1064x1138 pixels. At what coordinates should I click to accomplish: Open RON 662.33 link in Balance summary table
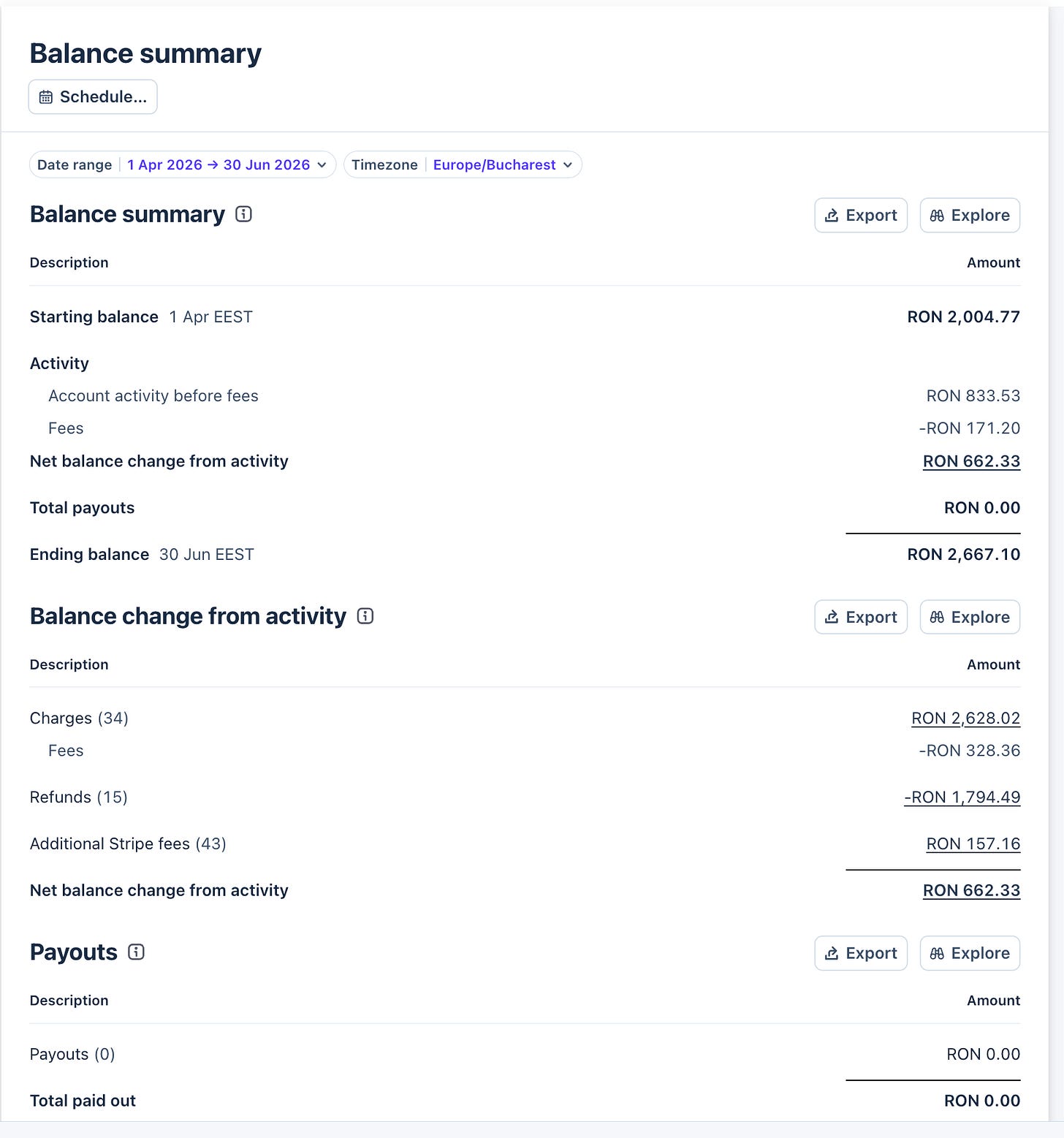pos(971,461)
